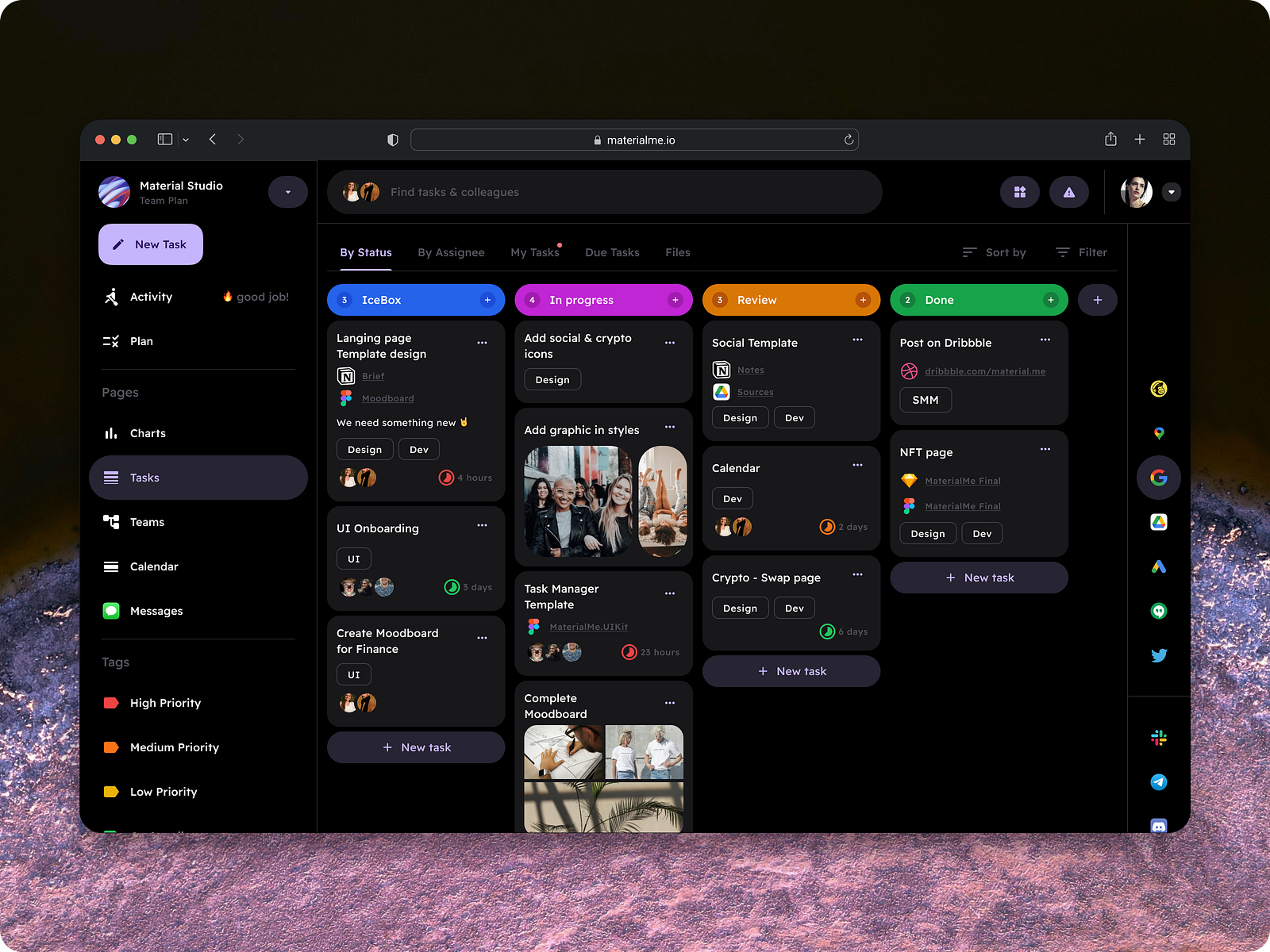Switch to the By Assignee tab
The image size is (1270, 952).
tap(451, 252)
